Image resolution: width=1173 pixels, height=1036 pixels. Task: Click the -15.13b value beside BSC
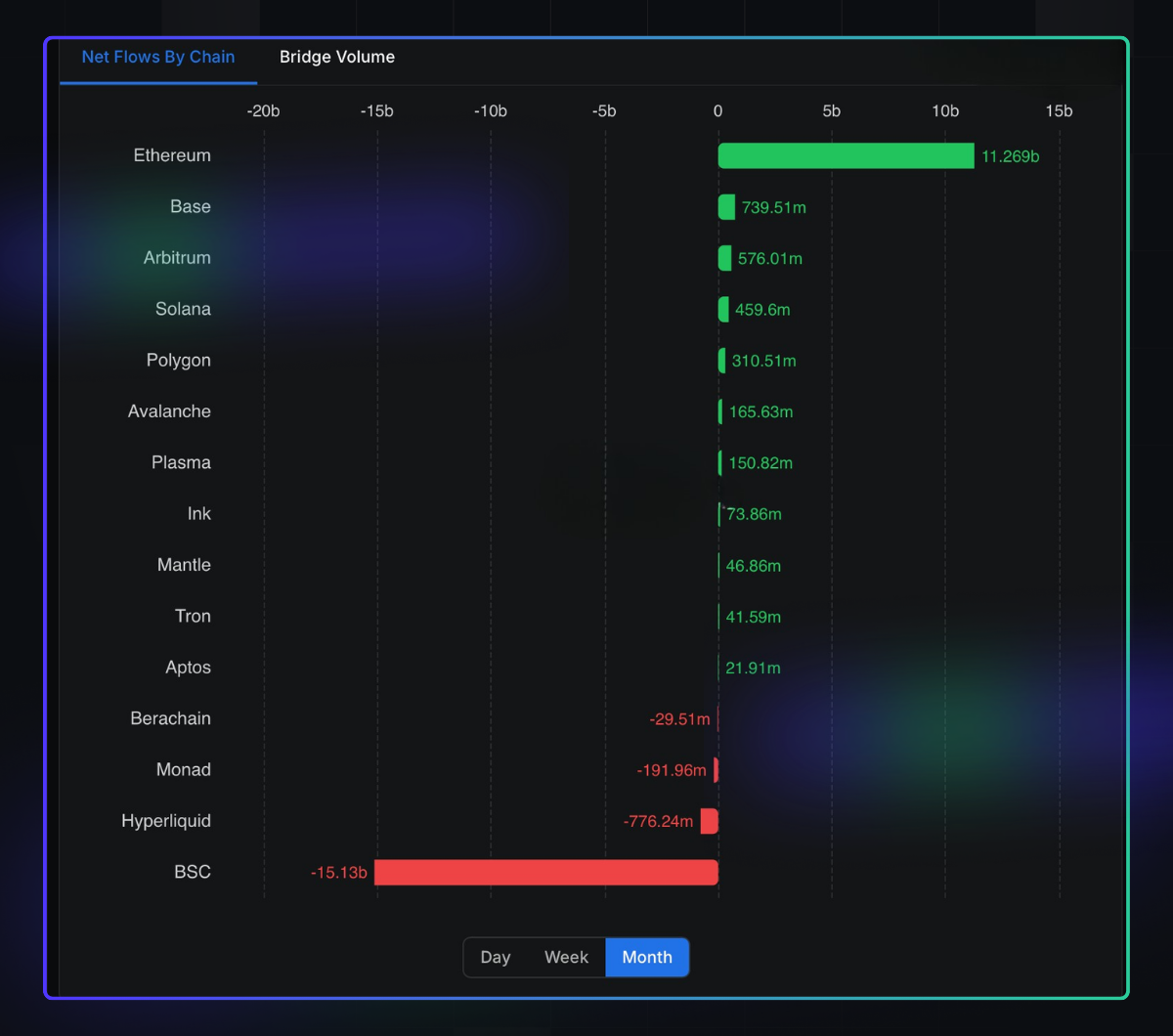click(x=339, y=873)
